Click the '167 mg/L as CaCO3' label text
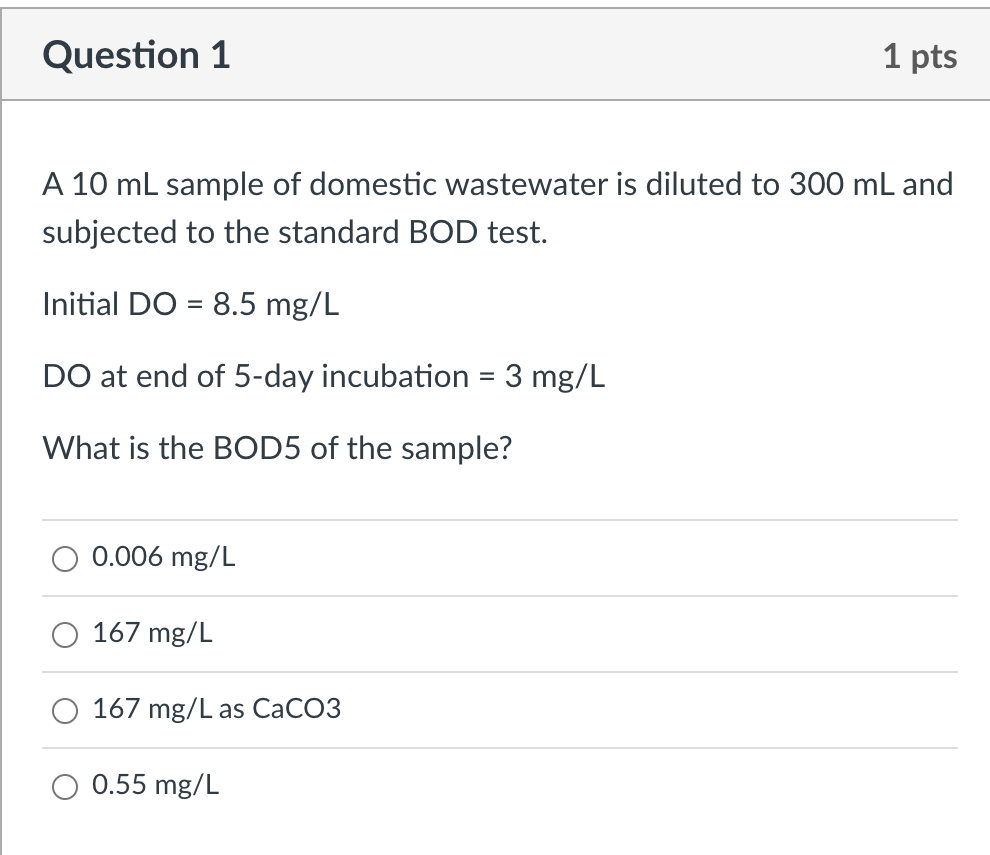This screenshot has height=855, width=990. tap(217, 709)
